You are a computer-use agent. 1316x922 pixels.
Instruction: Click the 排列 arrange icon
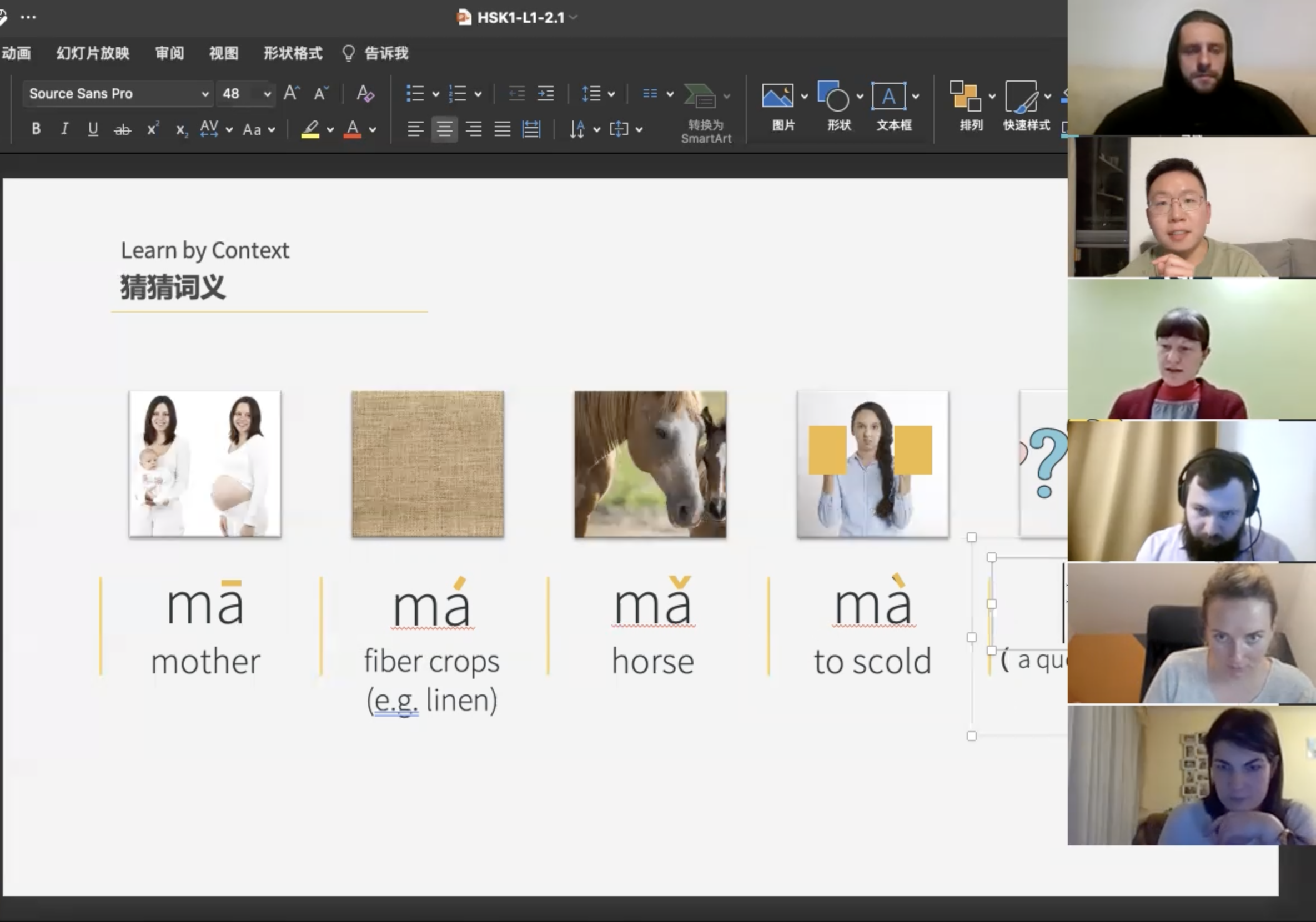[965, 96]
